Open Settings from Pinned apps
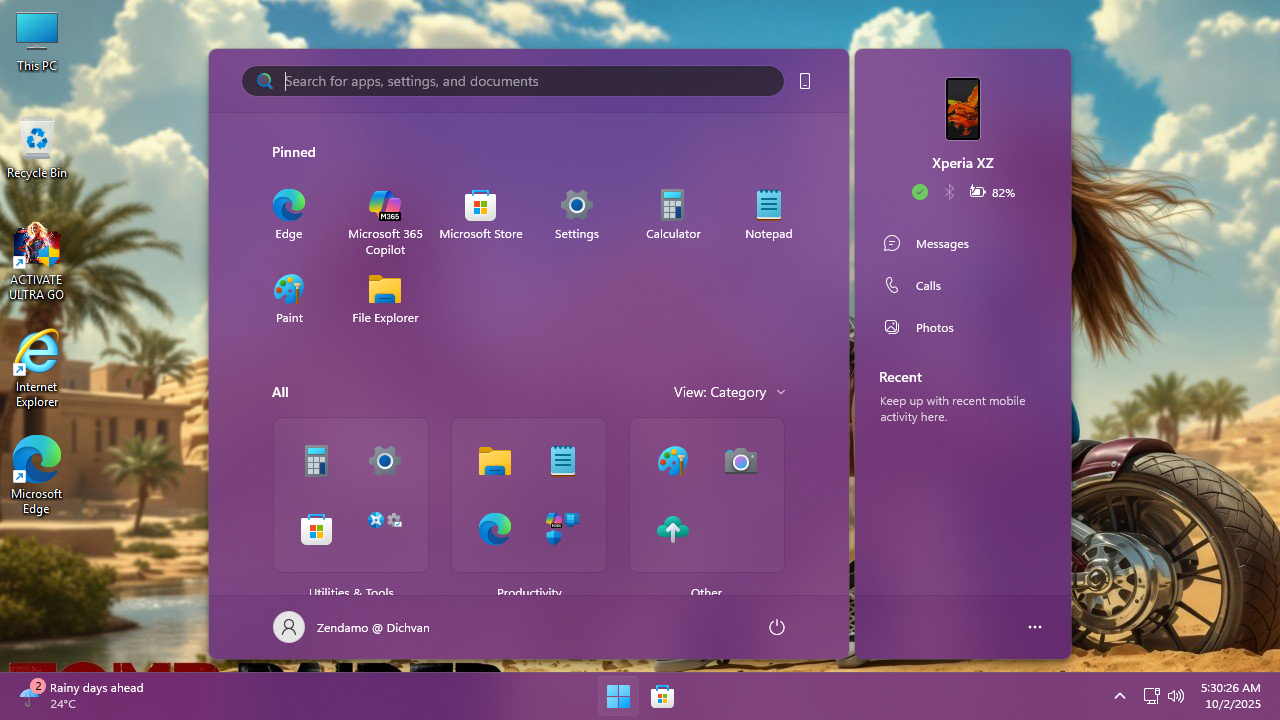Image resolution: width=1280 pixels, height=720 pixels. [x=577, y=215]
